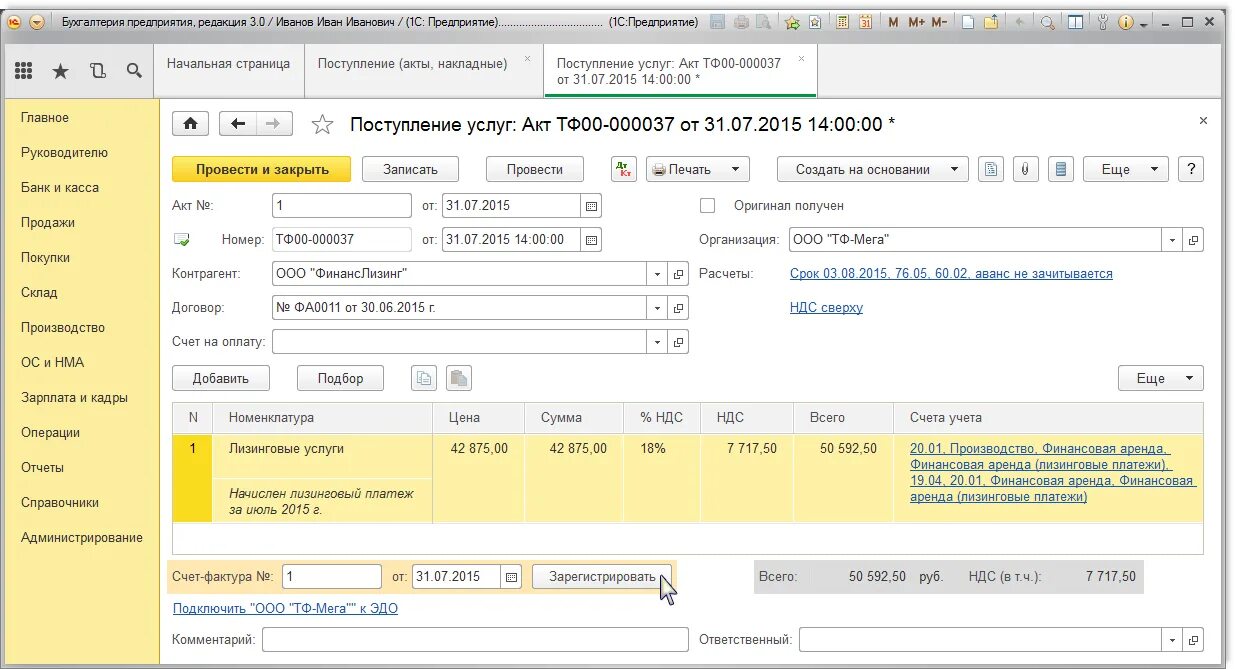
Task: Open the calendar icon in the title bar
Action: click(x=866, y=21)
